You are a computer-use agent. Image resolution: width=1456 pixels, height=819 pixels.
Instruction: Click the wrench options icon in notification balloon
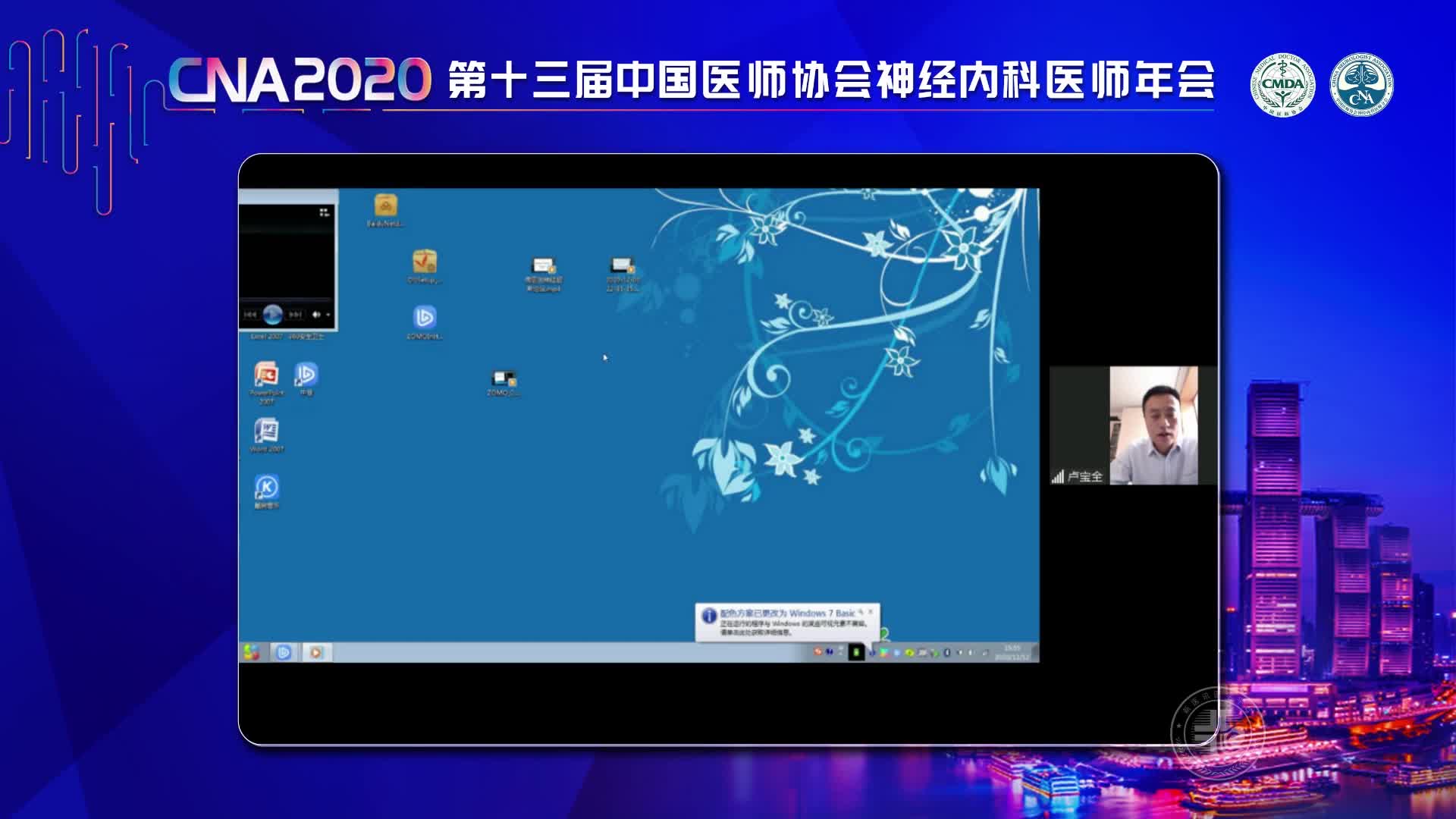pyautogui.click(x=861, y=611)
